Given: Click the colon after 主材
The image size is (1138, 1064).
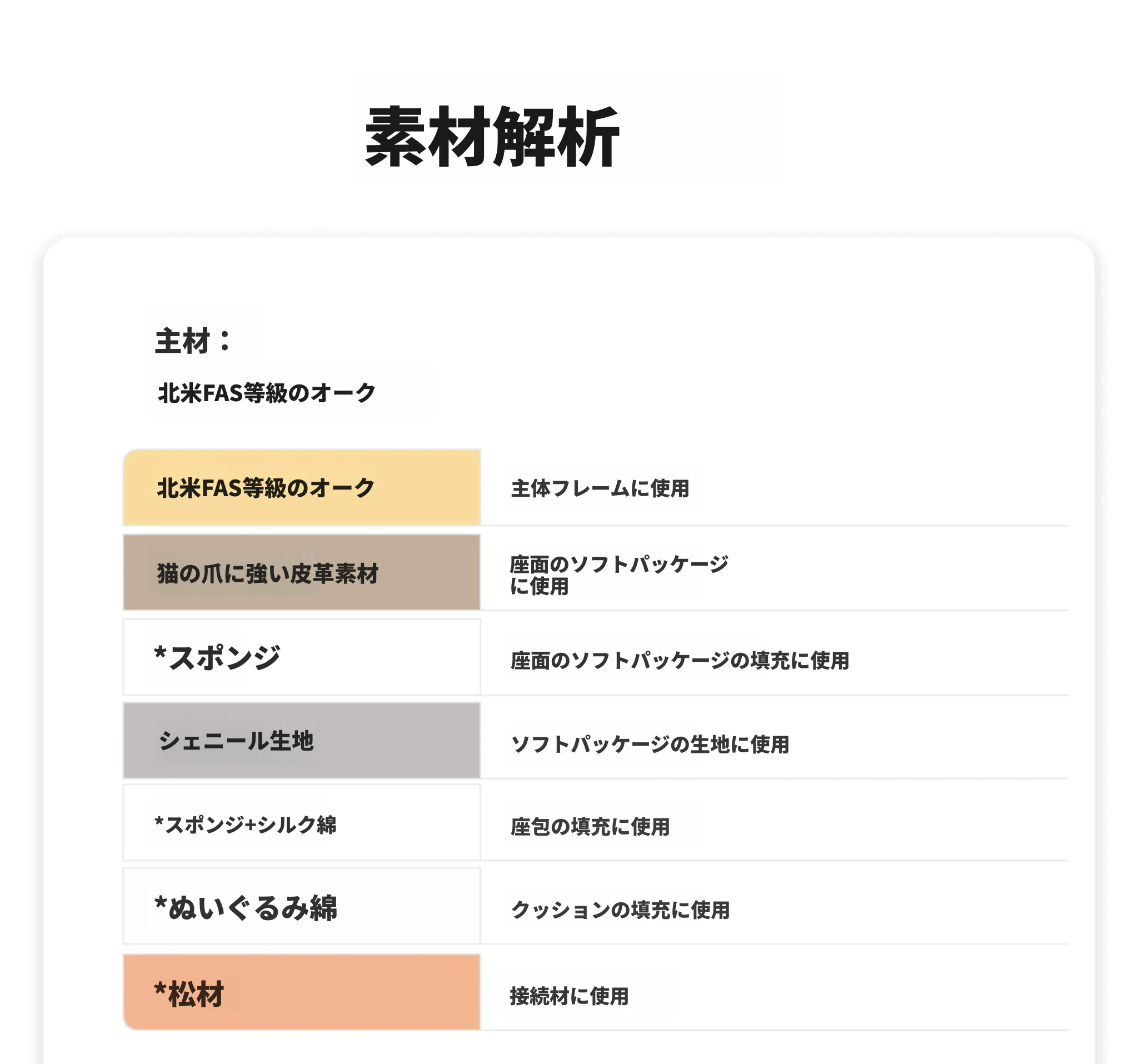Looking at the screenshot, I should pyautogui.click(x=225, y=341).
